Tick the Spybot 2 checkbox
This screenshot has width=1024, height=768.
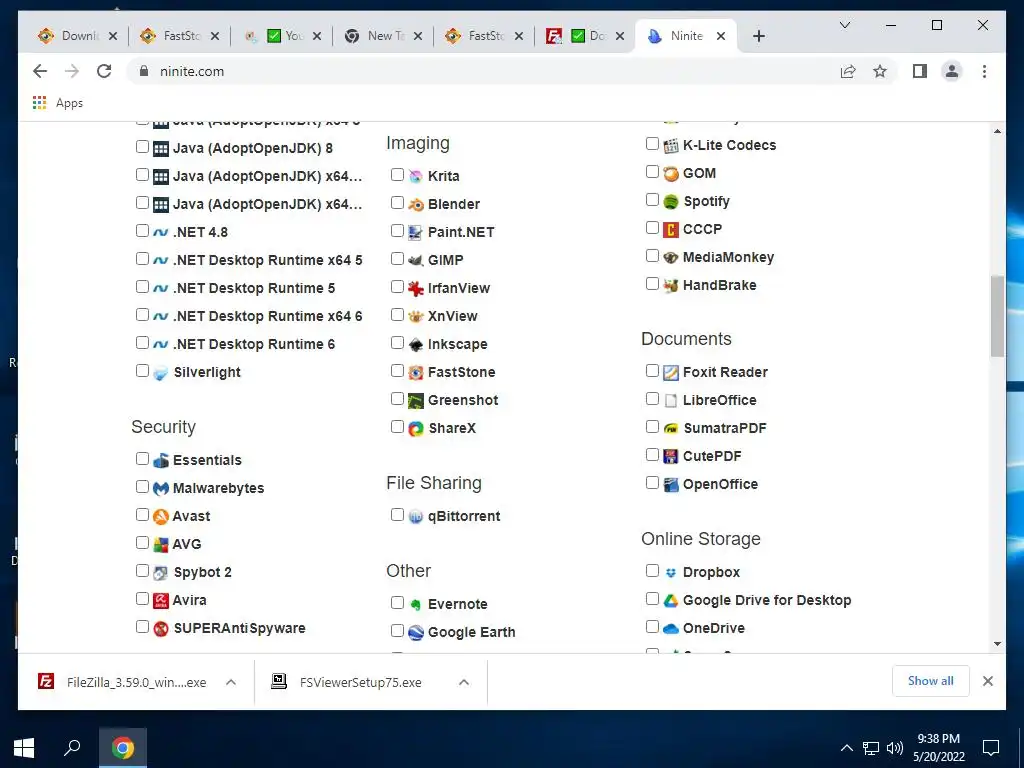(x=142, y=571)
